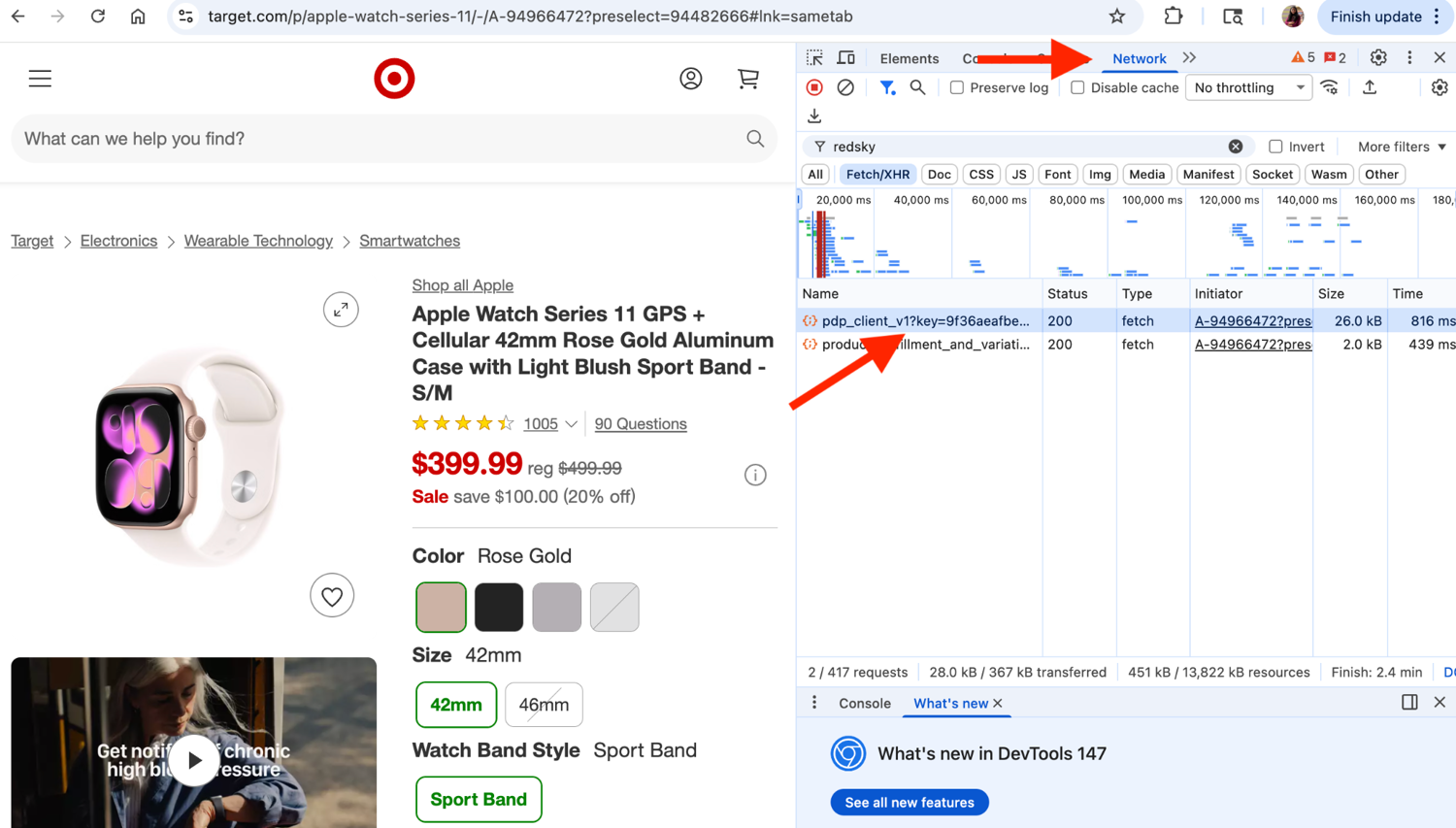Open DevTools three-dot customize menu

(1410, 58)
